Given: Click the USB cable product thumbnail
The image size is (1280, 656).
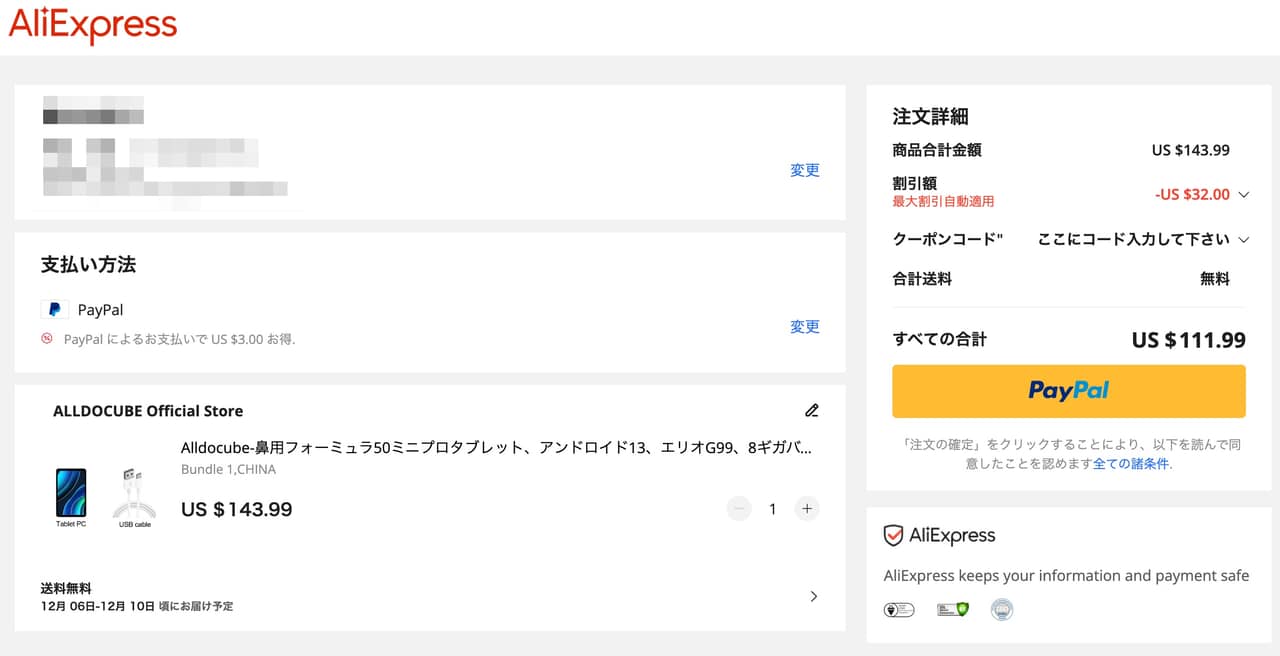Looking at the screenshot, I should coord(134,494).
